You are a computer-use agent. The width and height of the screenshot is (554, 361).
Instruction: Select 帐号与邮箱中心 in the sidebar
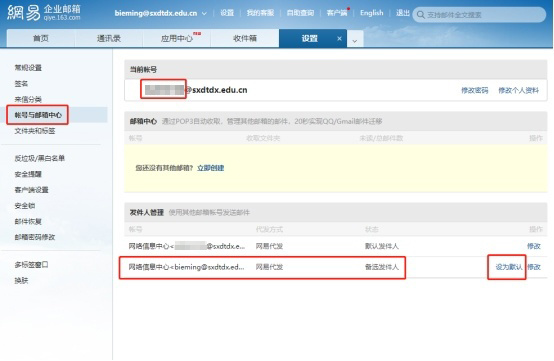tap(38, 115)
